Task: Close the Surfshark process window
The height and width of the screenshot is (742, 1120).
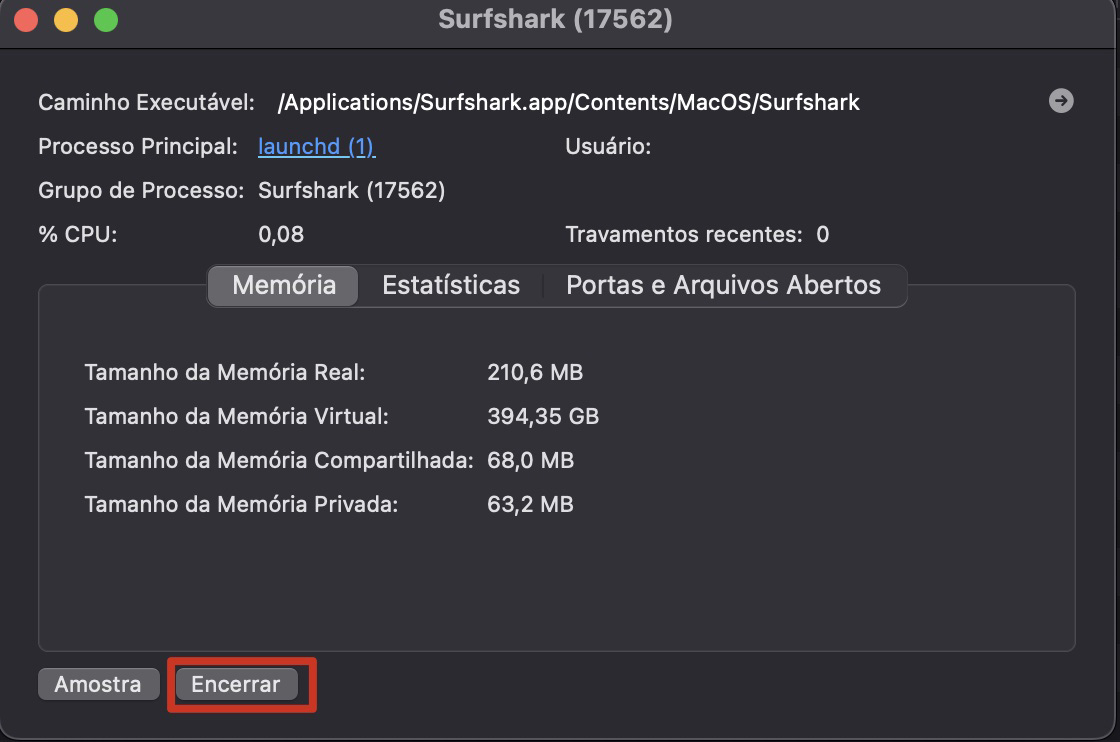Action: click(x=27, y=20)
